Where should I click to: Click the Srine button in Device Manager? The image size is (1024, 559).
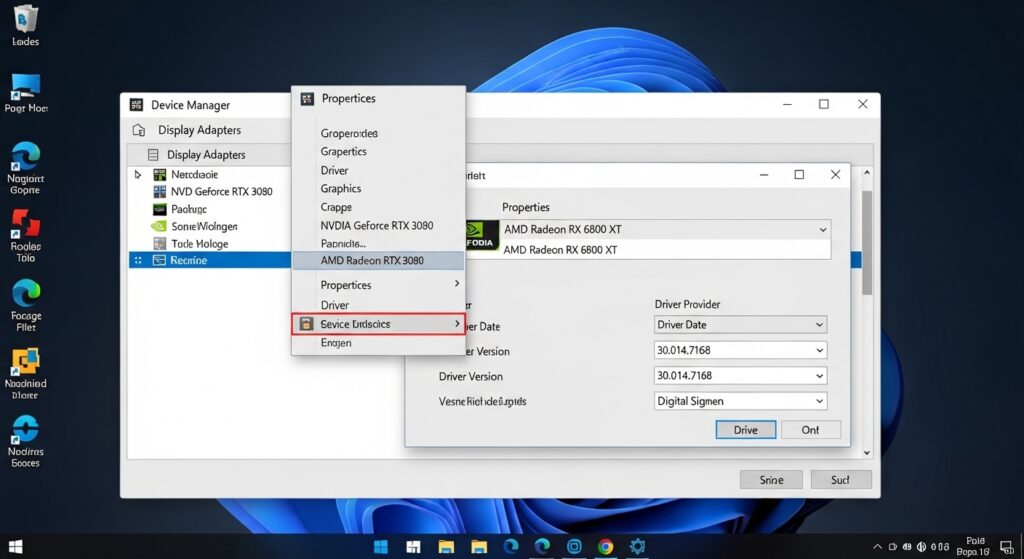(771, 480)
